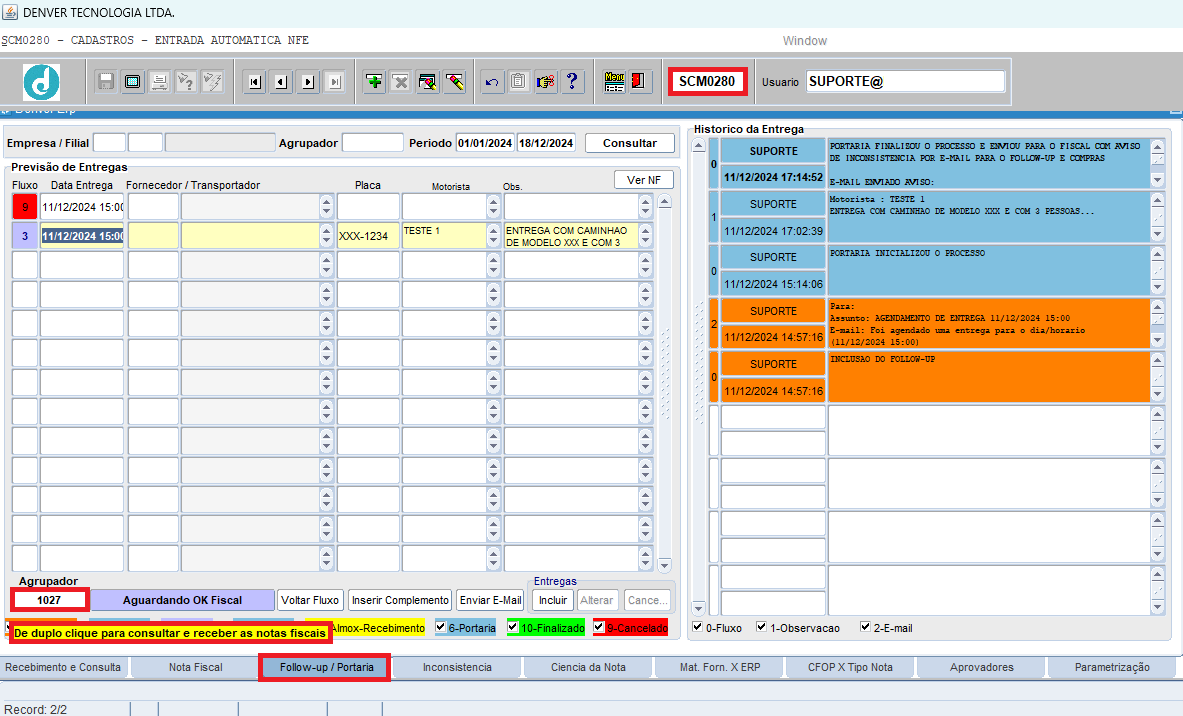Click the Aguardando OK Fiscal status button
This screenshot has height=716, width=1183.
(x=183, y=601)
